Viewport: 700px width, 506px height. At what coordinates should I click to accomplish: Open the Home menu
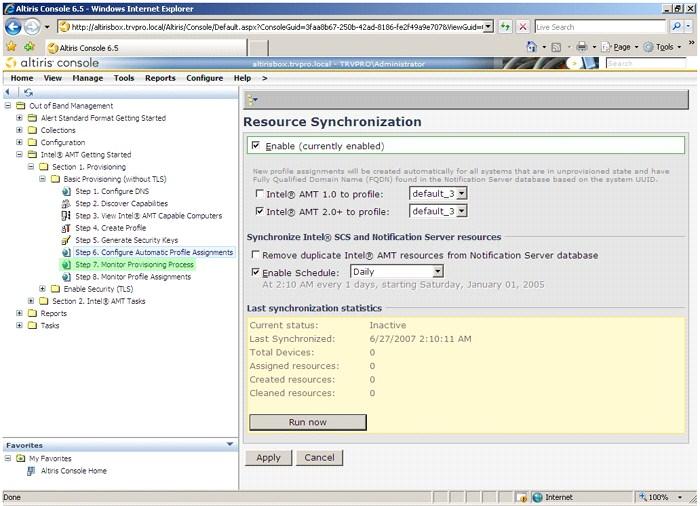point(22,78)
